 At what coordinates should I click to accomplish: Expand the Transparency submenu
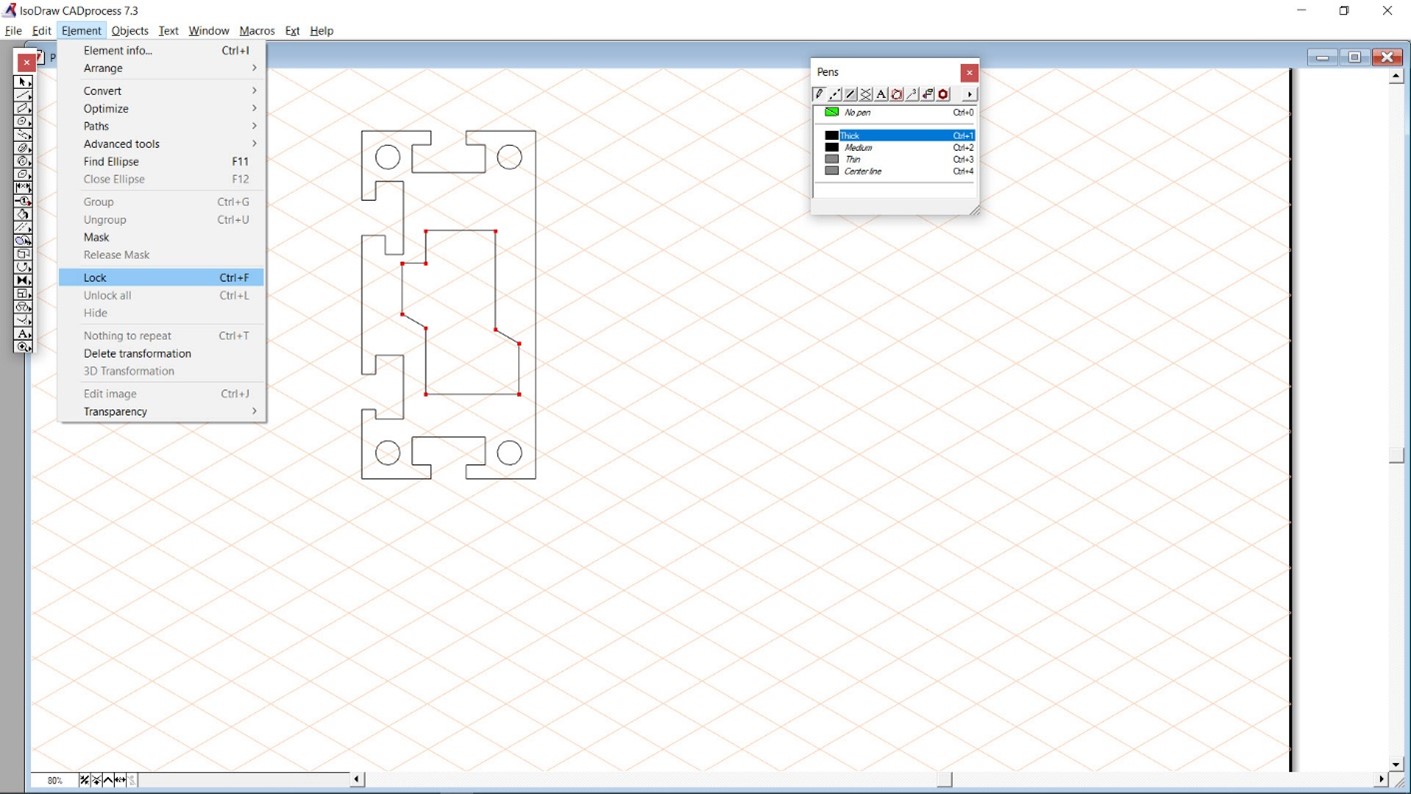pos(161,412)
